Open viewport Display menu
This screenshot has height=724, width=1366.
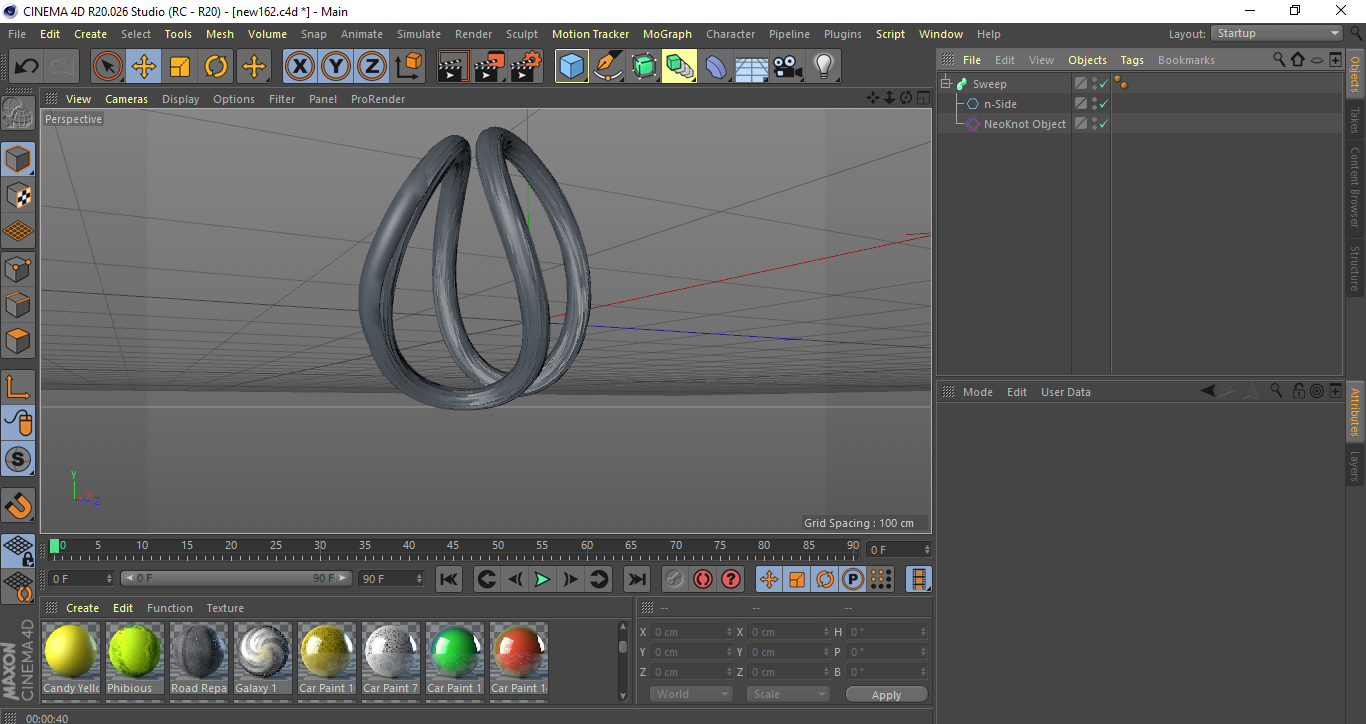point(180,99)
